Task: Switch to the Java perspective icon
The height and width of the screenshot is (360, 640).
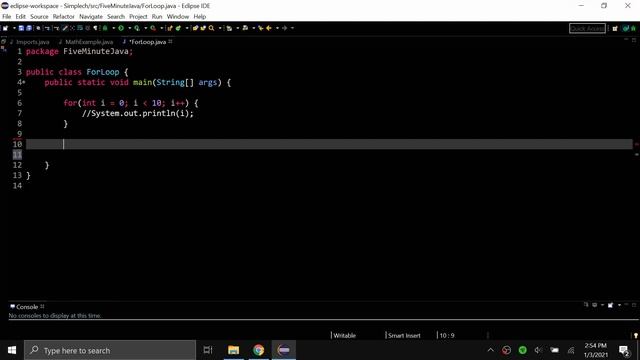Action: click(625, 28)
